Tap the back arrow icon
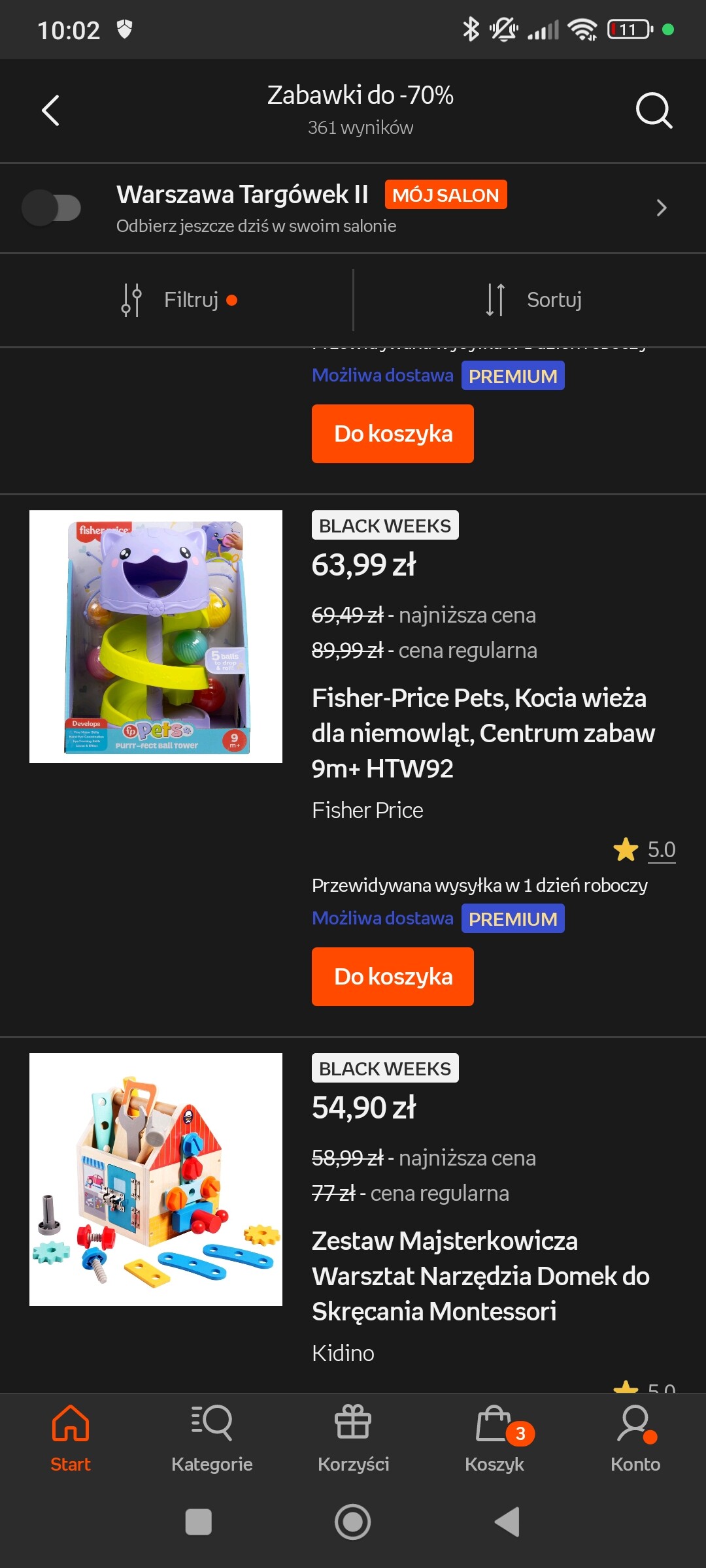 pyautogui.click(x=50, y=110)
